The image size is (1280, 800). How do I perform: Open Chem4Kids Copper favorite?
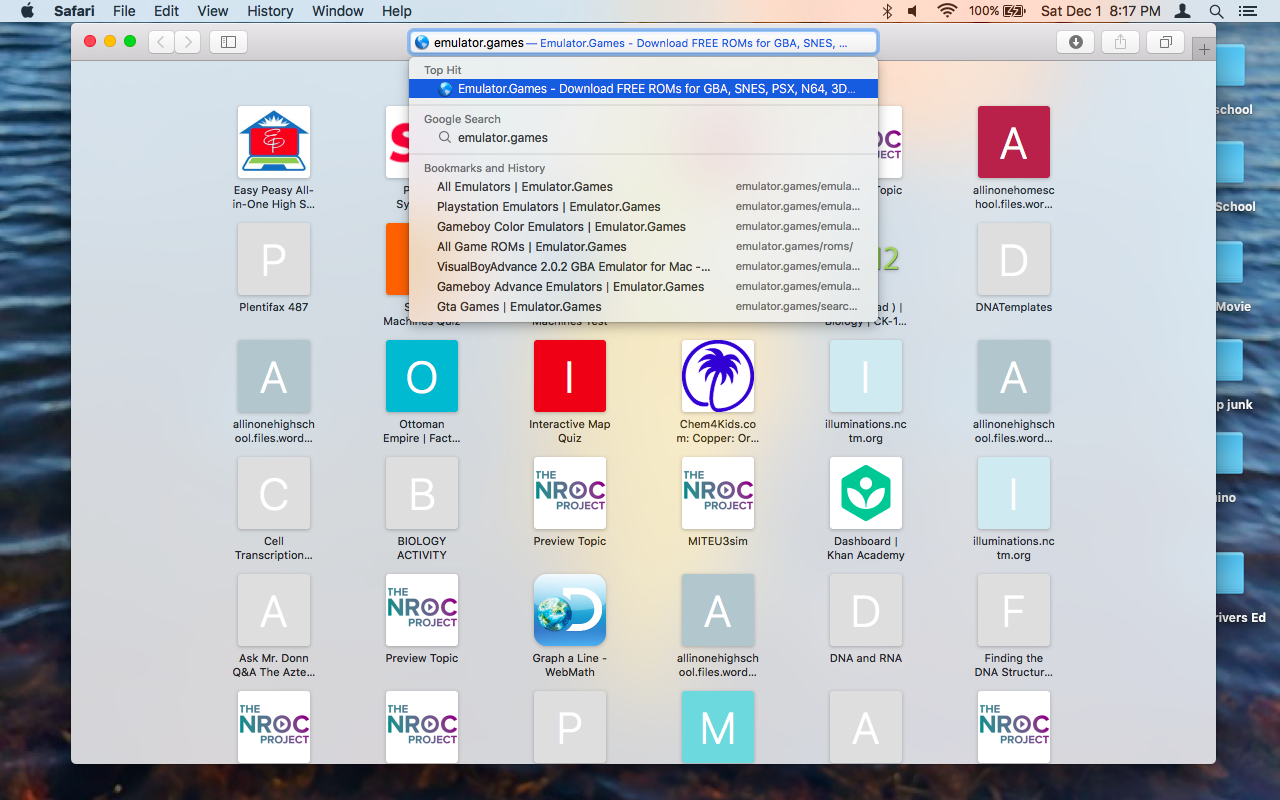tap(718, 376)
